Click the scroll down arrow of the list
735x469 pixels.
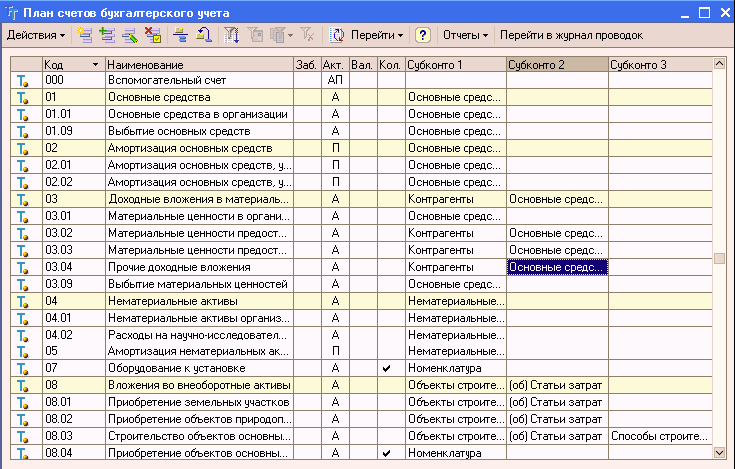pos(719,452)
